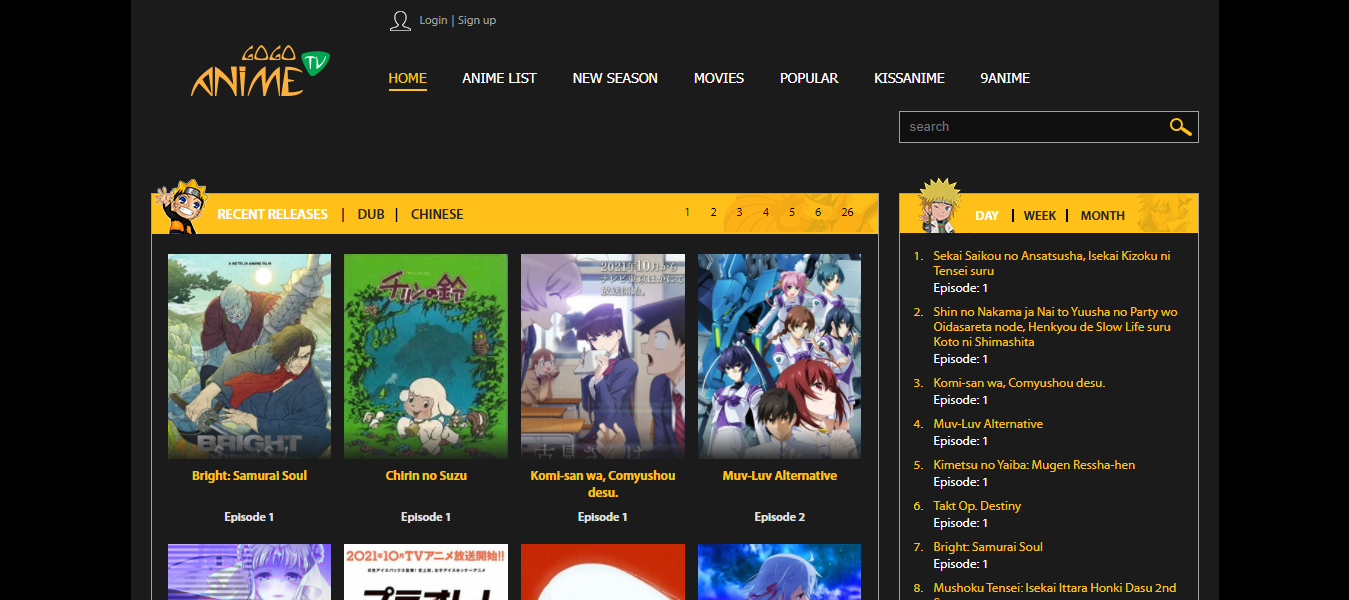Screen dimensions: 1349x600
Task: Click the Chirin no Suzu title link
Action: [x=426, y=476]
